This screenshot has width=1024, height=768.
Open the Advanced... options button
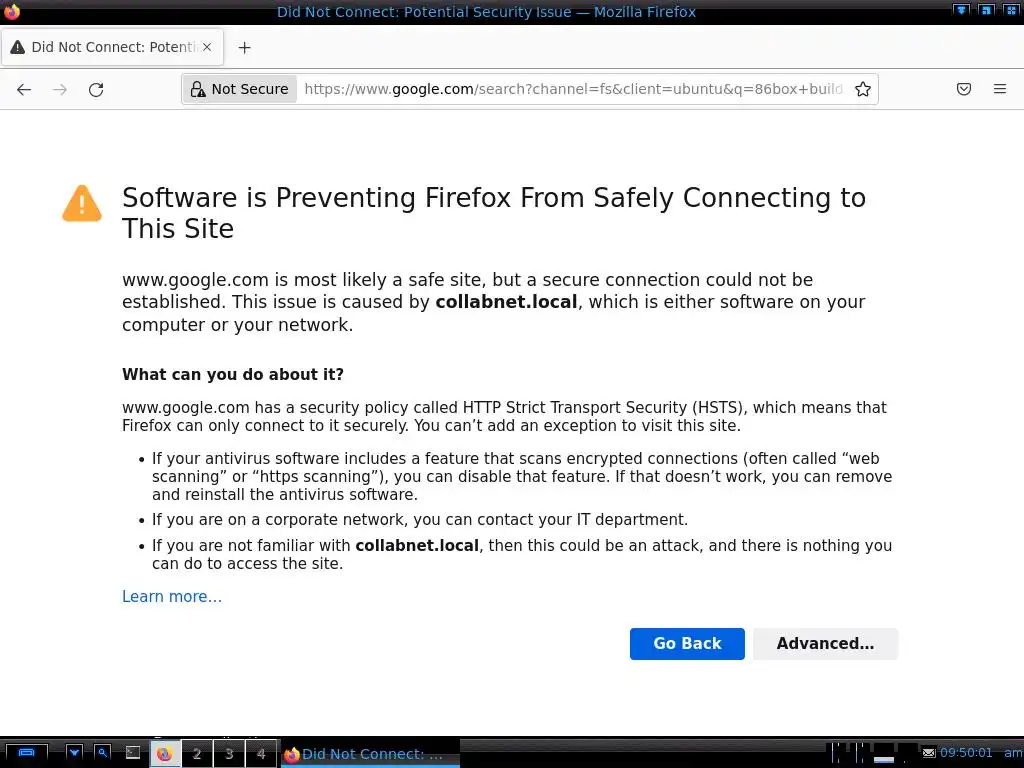point(825,644)
